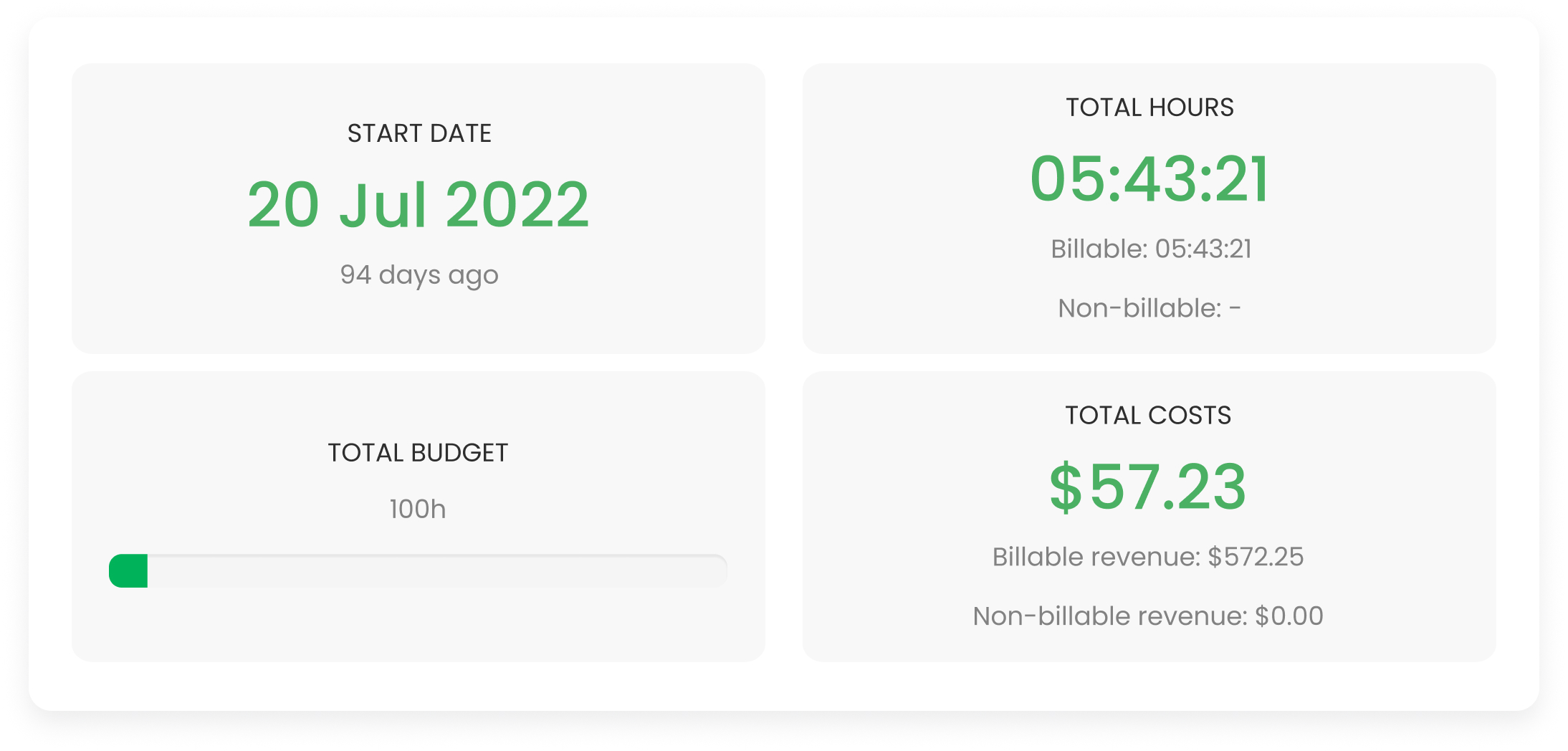Click the TOTAL COSTS heading

click(x=1148, y=416)
